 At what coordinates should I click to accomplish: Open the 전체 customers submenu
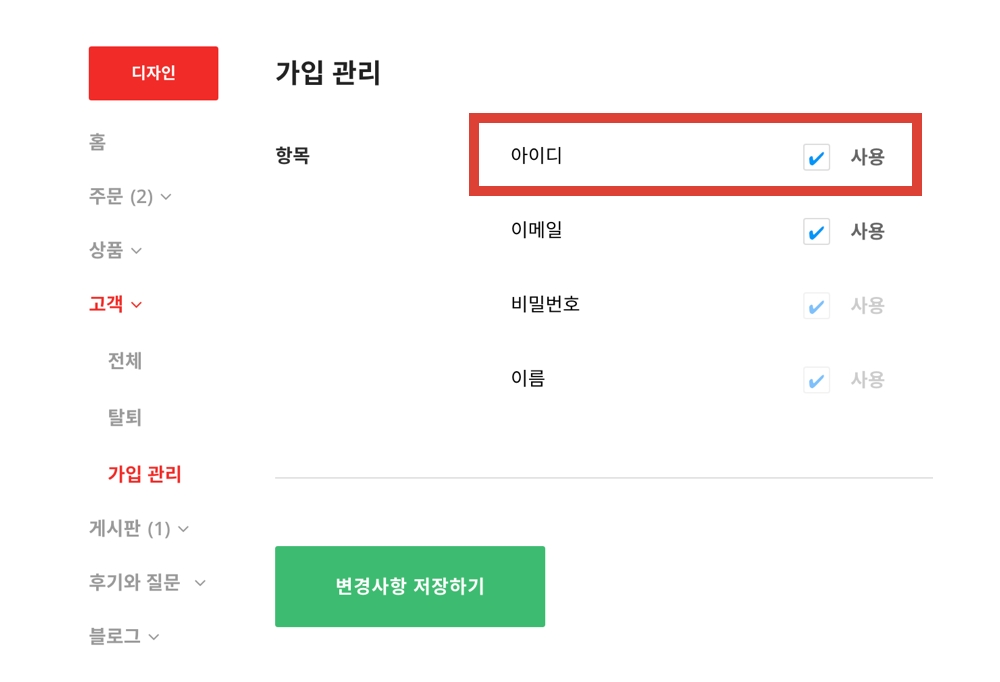pos(125,360)
